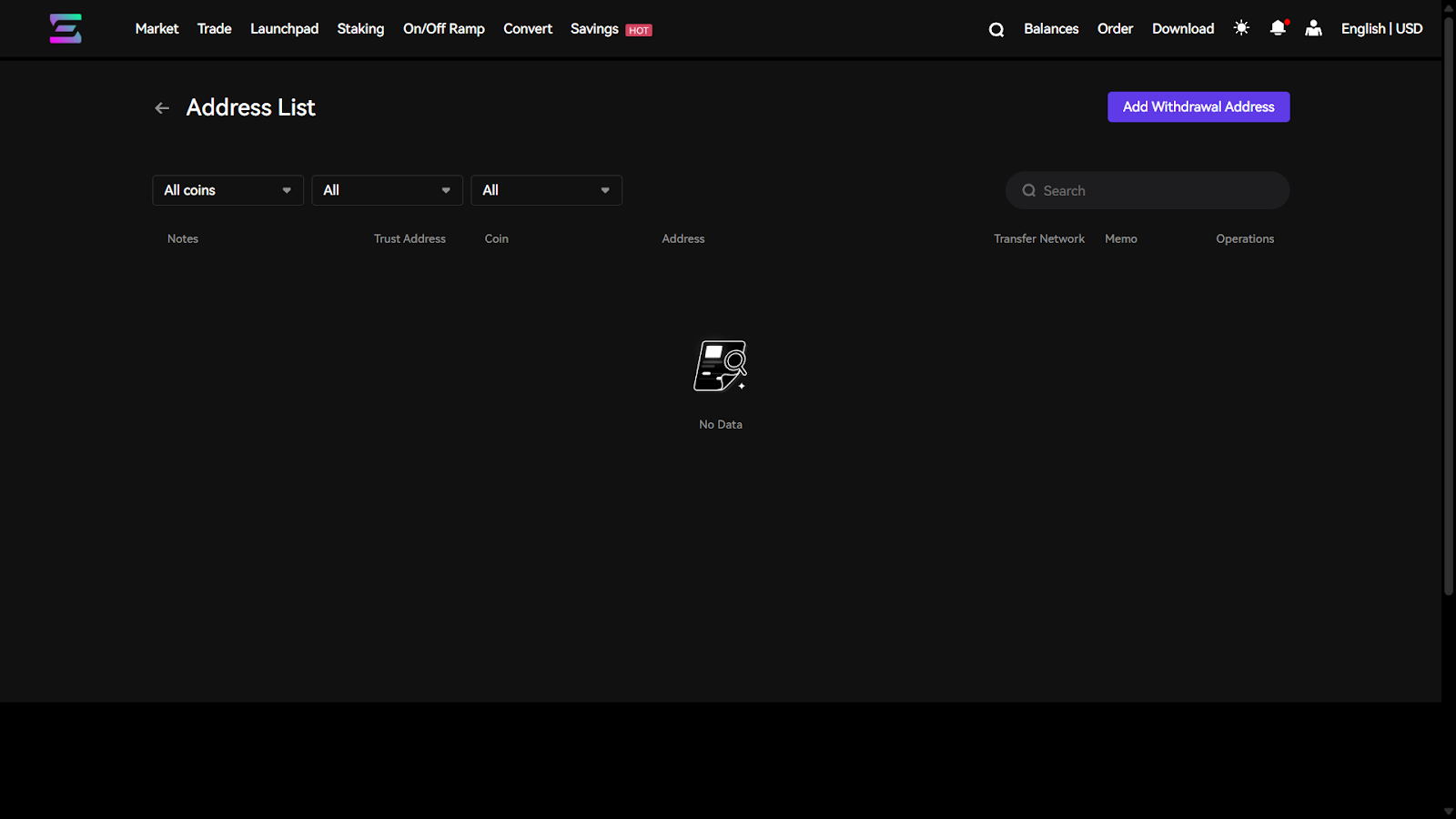
Task: Open the Balances link
Action: point(1051,29)
